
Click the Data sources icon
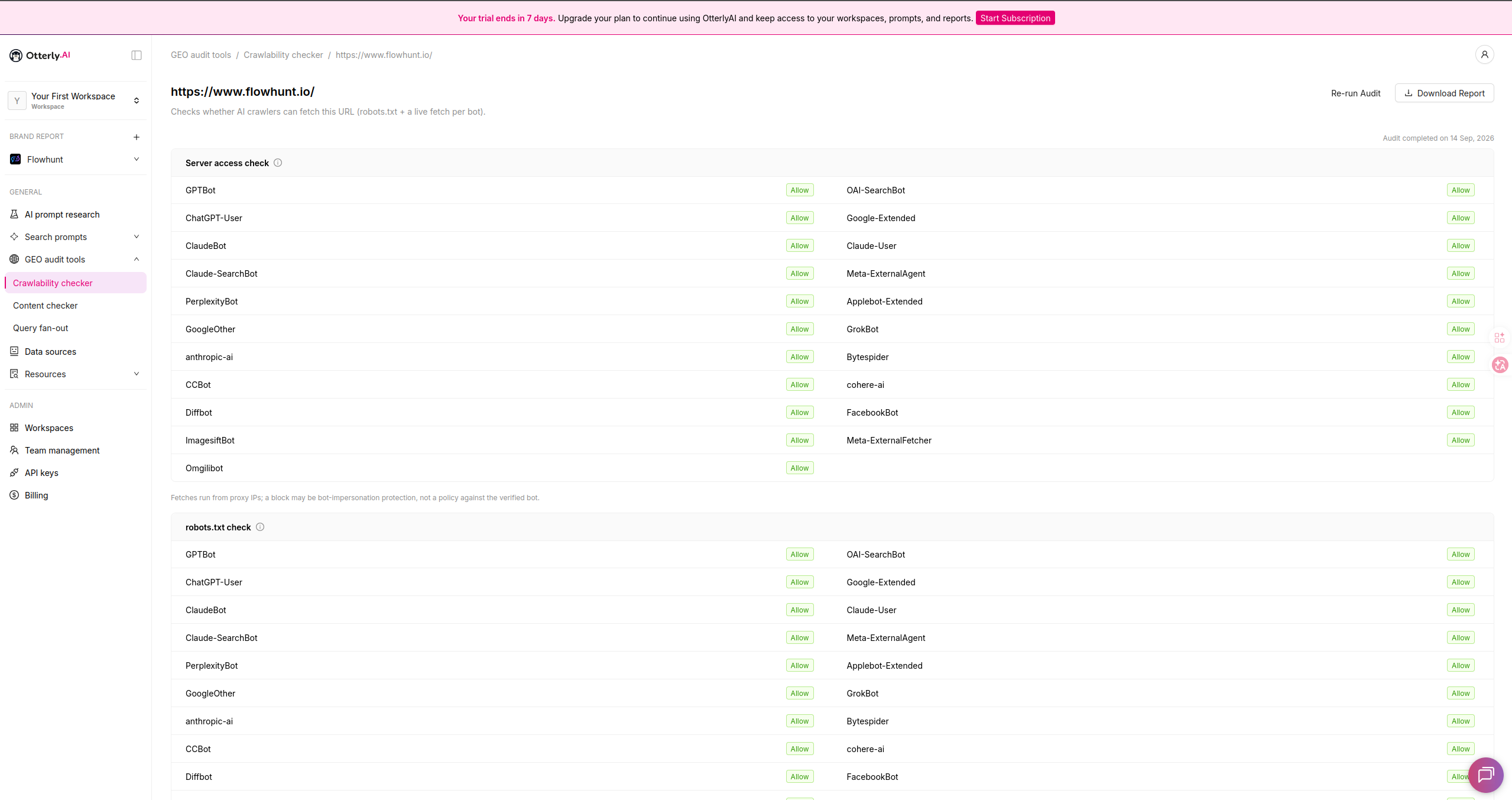[x=14, y=351]
